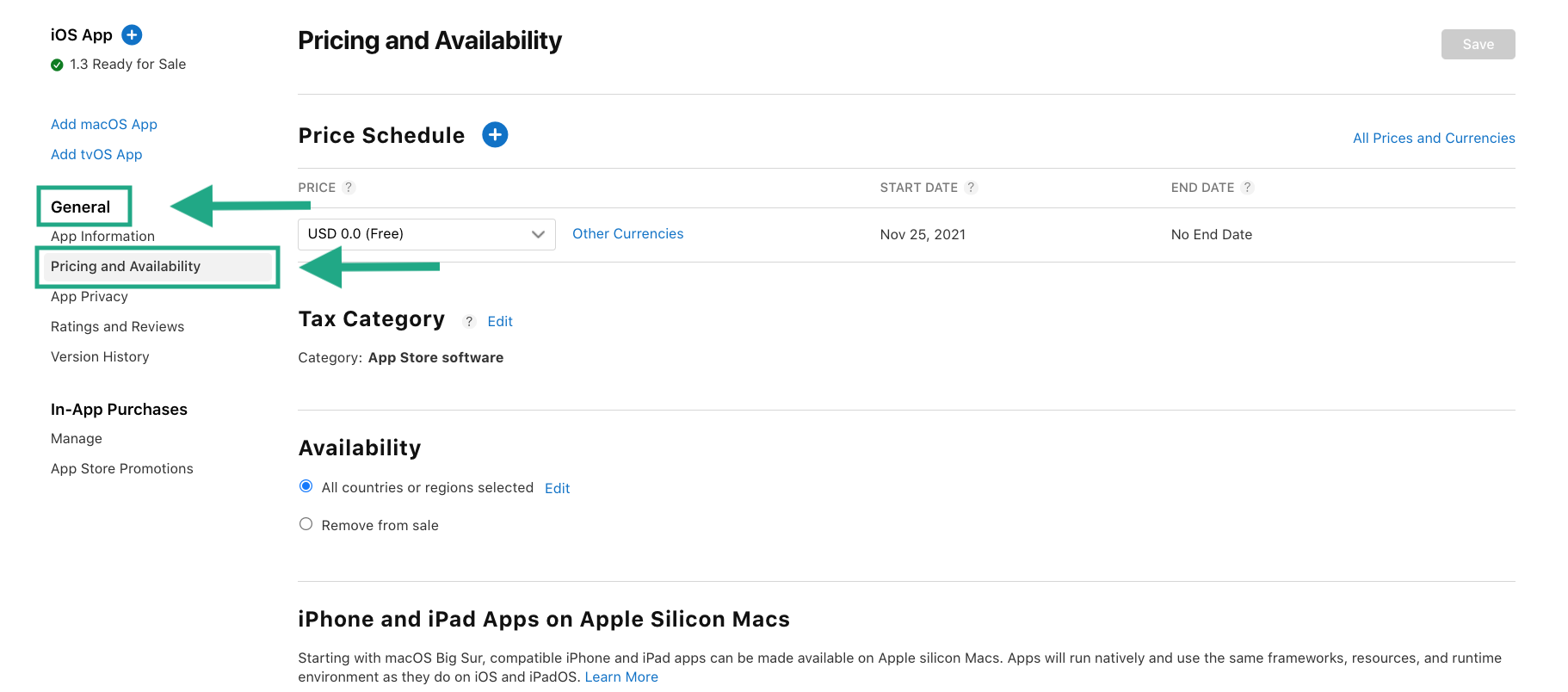Open the PRICE column help question mark
This screenshot has width=1568, height=692.
click(x=349, y=188)
